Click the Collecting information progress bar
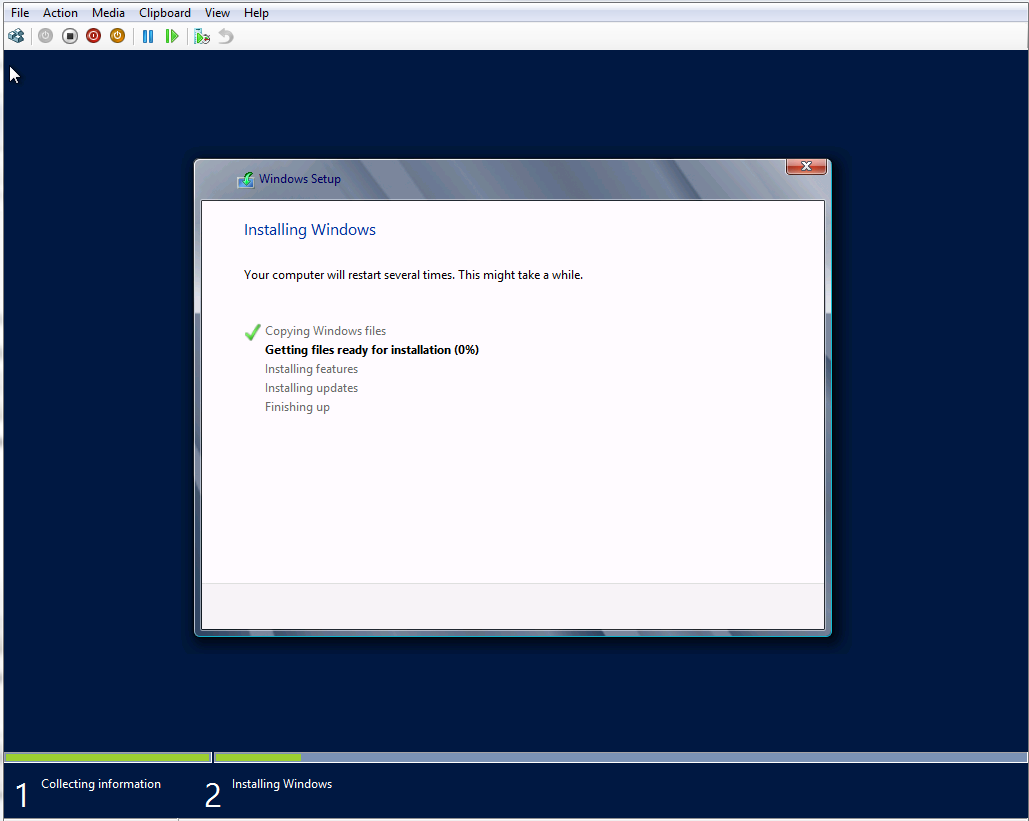Screen dimensions: 1029x821 (107, 758)
